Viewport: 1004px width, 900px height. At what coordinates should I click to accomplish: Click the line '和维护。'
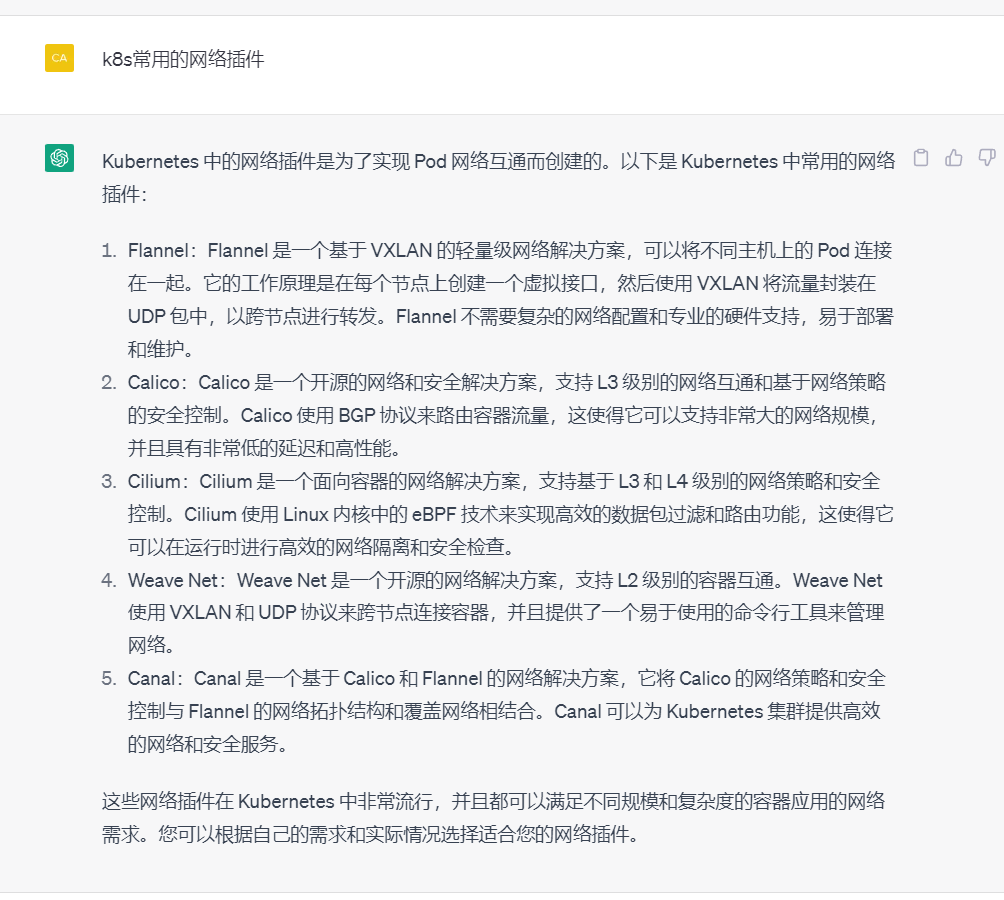161,350
